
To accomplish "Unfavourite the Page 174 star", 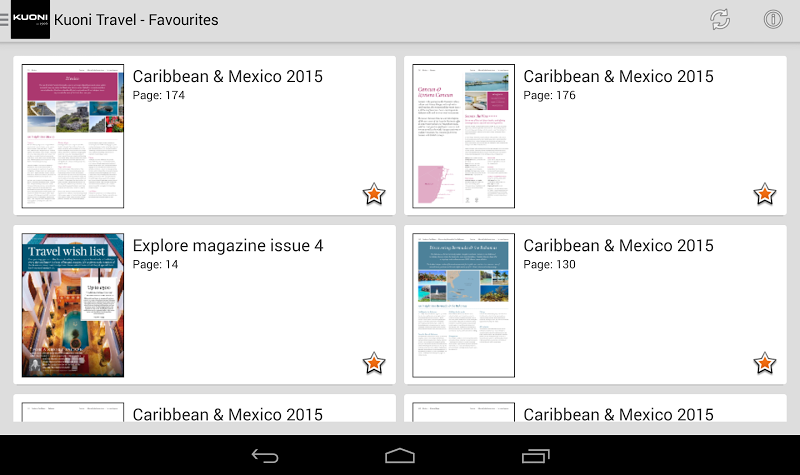I will point(374,194).
